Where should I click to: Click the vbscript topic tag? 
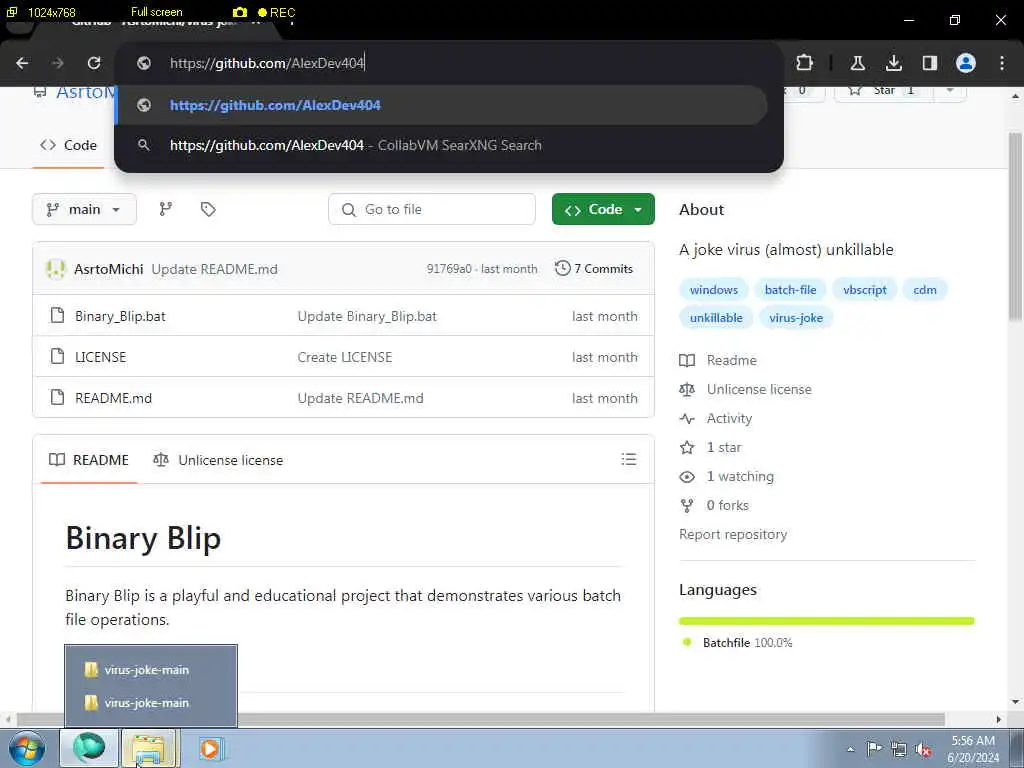tap(865, 289)
